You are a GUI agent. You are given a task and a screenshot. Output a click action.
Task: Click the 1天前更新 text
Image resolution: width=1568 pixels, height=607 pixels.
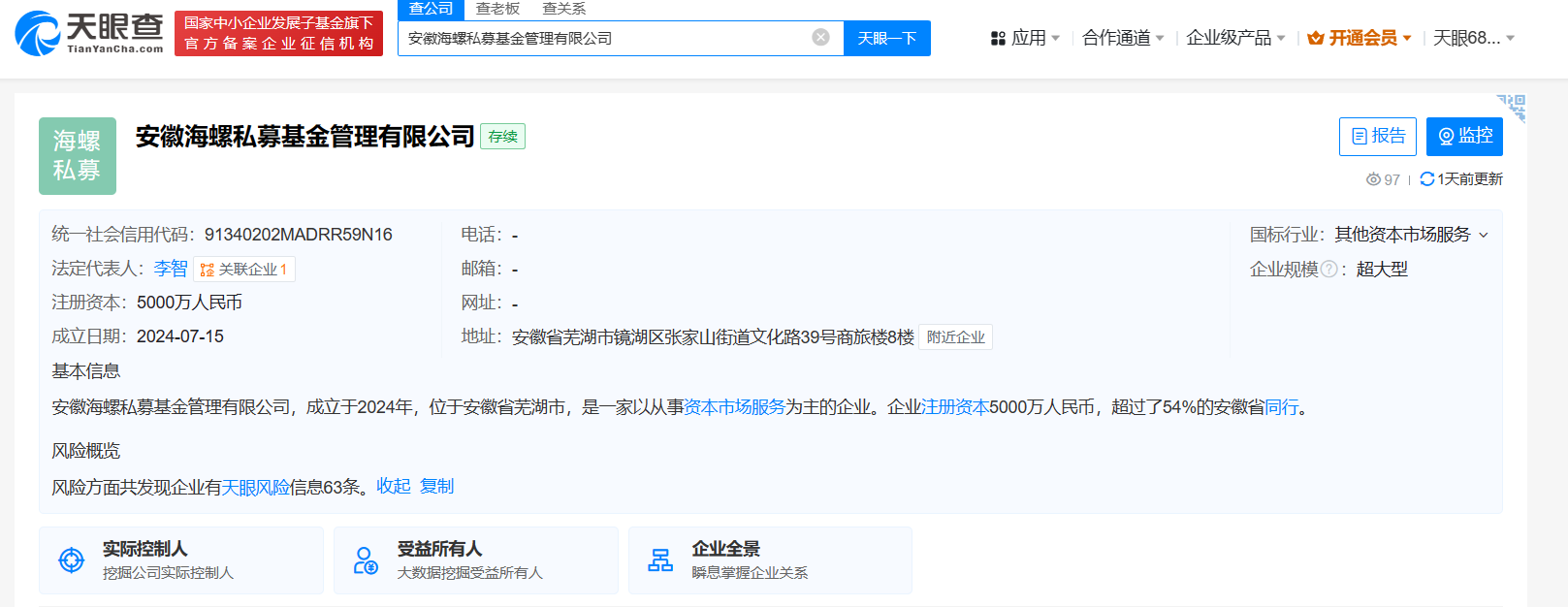[x=1470, y=179]
